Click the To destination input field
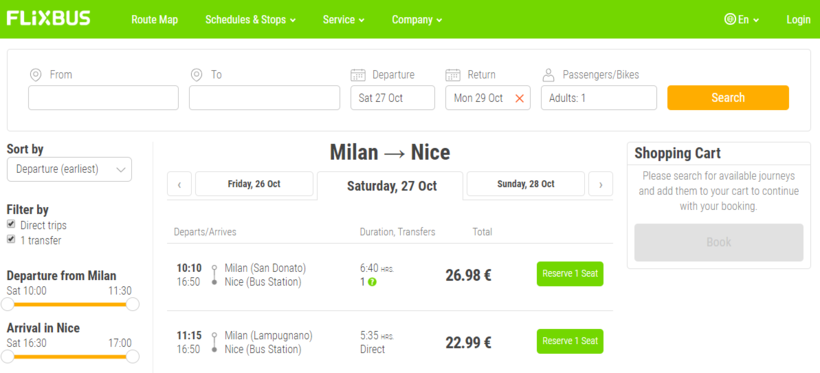Image resolution: width=820 pixels, height=373 pixels. pos(265,98)
